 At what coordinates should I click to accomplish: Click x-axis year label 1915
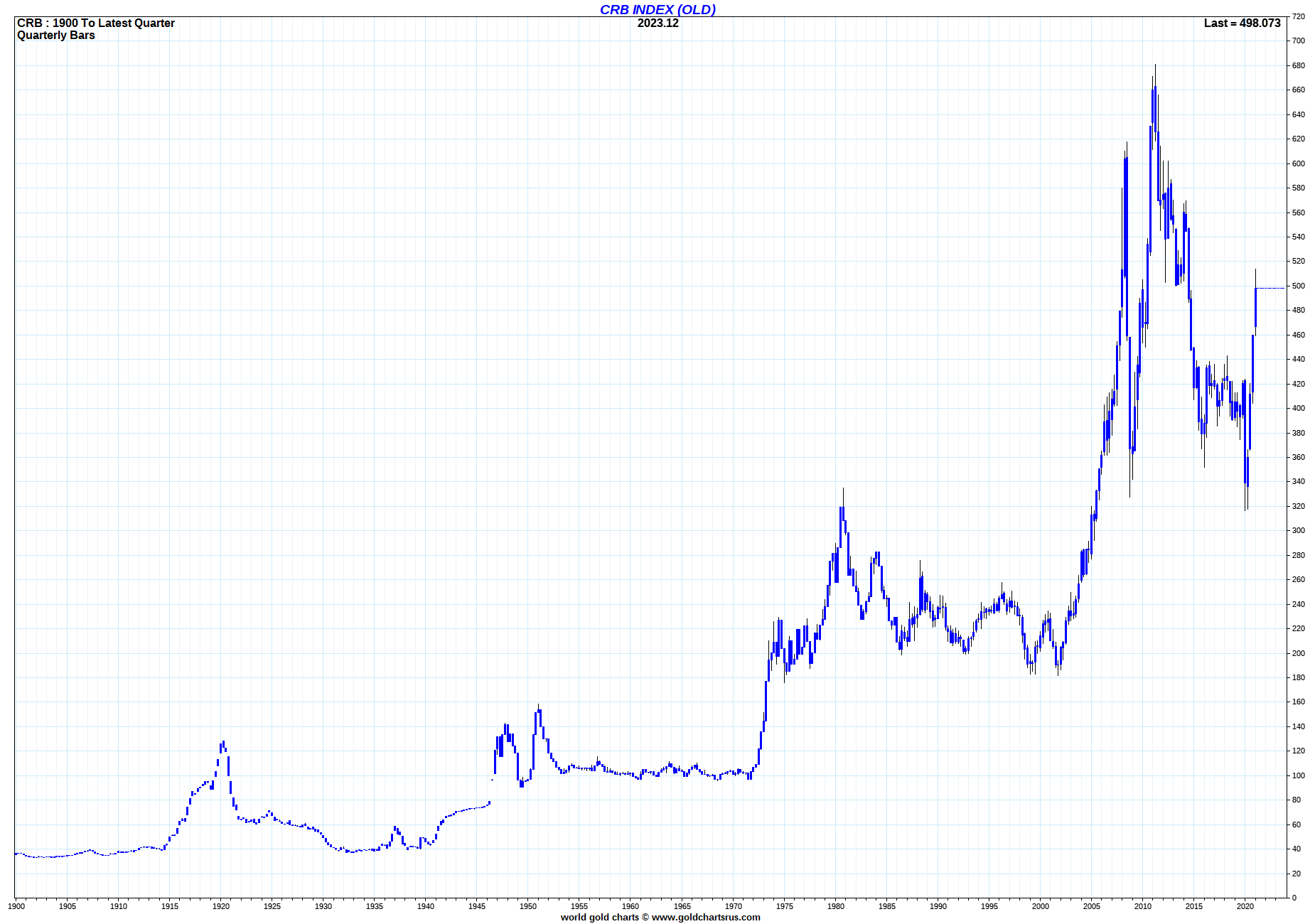[170, 906]
